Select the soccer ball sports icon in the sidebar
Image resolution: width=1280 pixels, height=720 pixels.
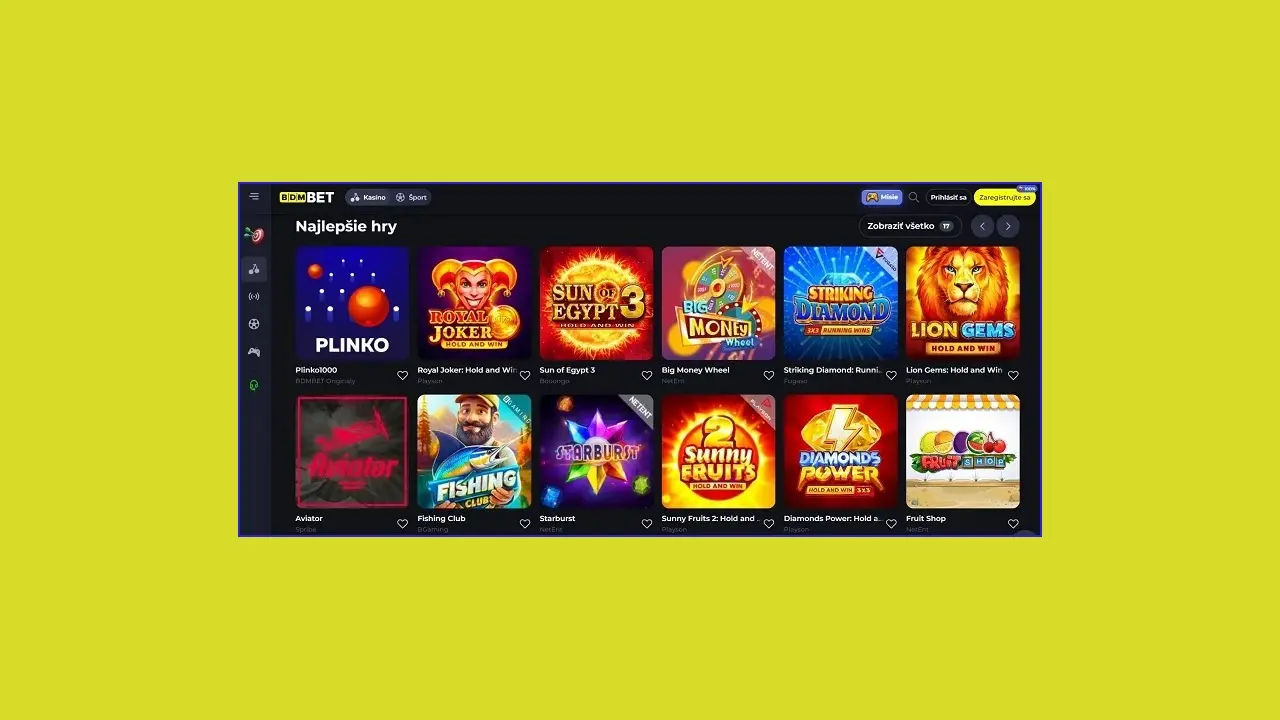254,324
